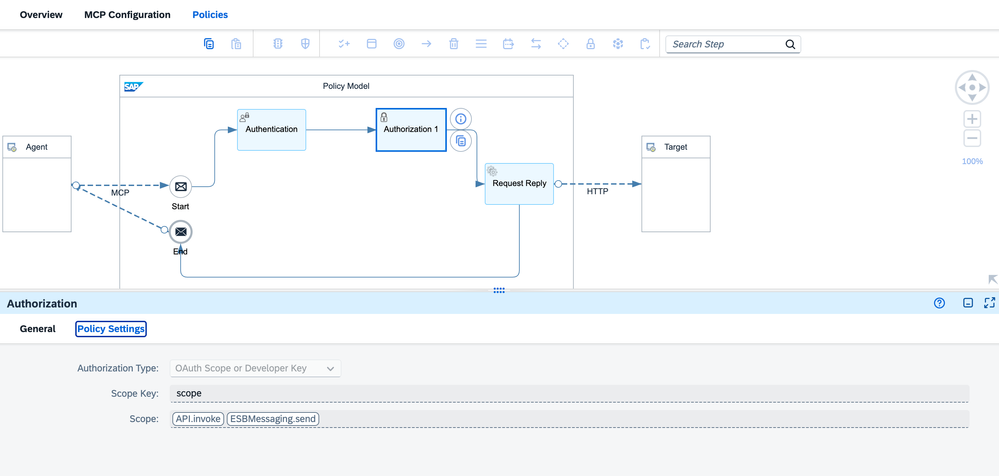Click the Policy Model title
This screenshot has height=476, width=999.
click(346, 86)
